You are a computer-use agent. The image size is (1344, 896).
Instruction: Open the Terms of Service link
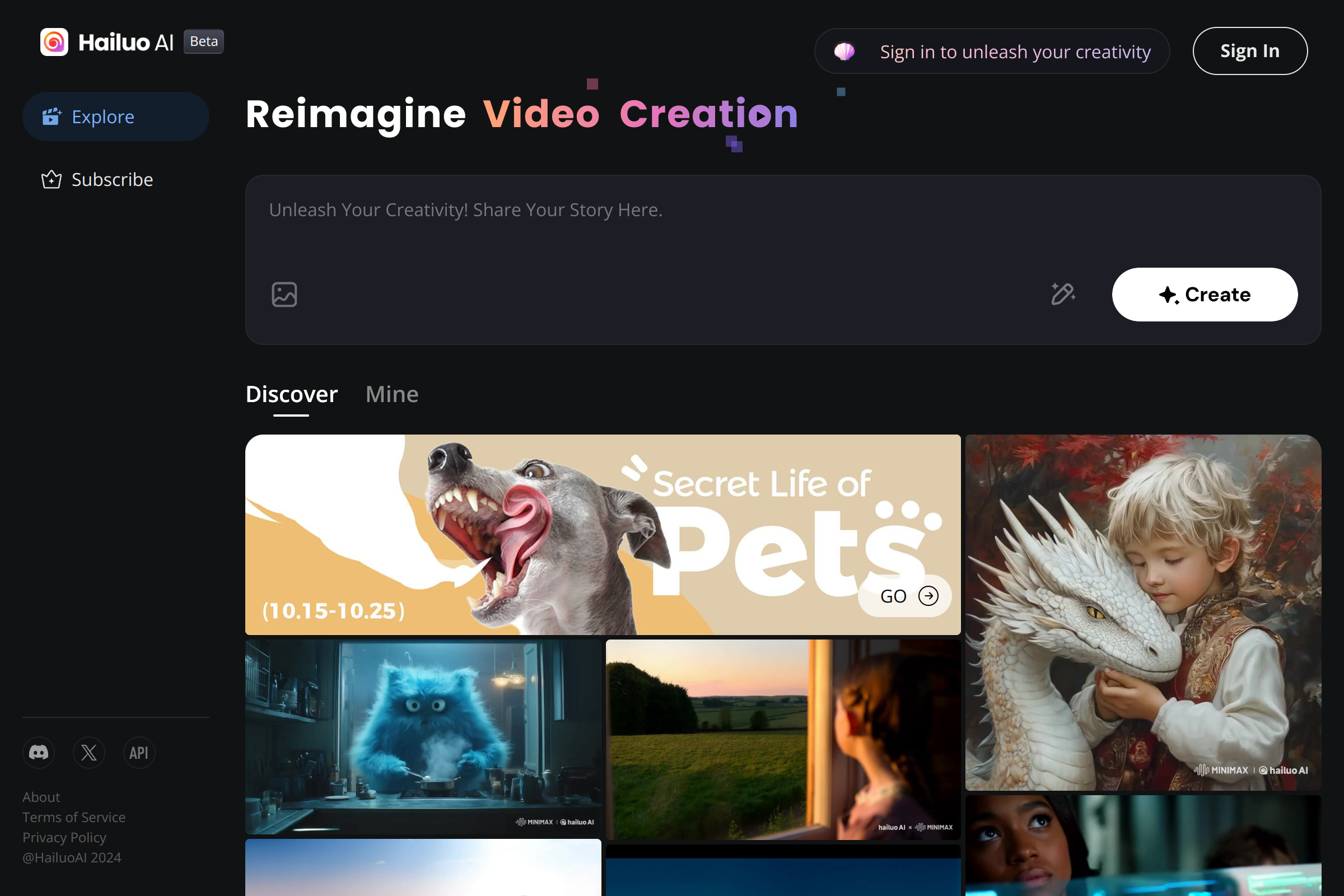(74, 816)
